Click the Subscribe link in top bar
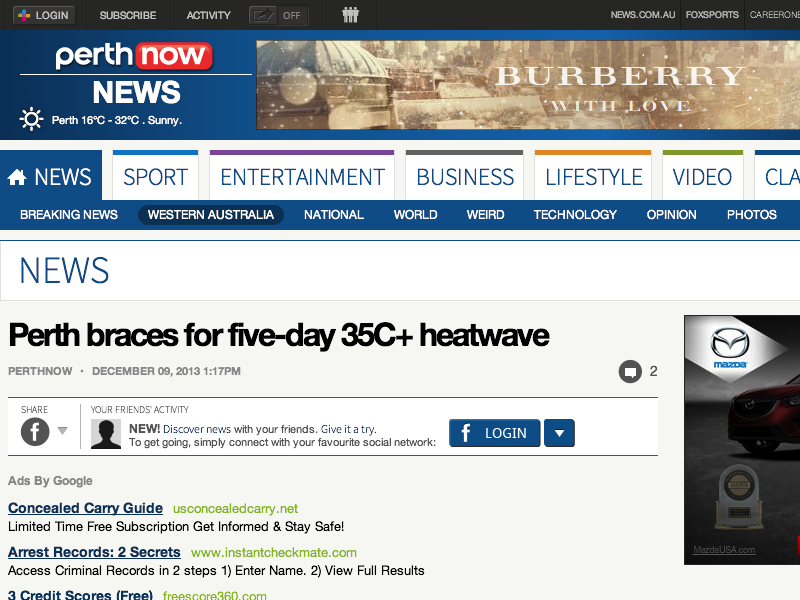This screenshot has height=600, width=800. (x=128, y=15)
